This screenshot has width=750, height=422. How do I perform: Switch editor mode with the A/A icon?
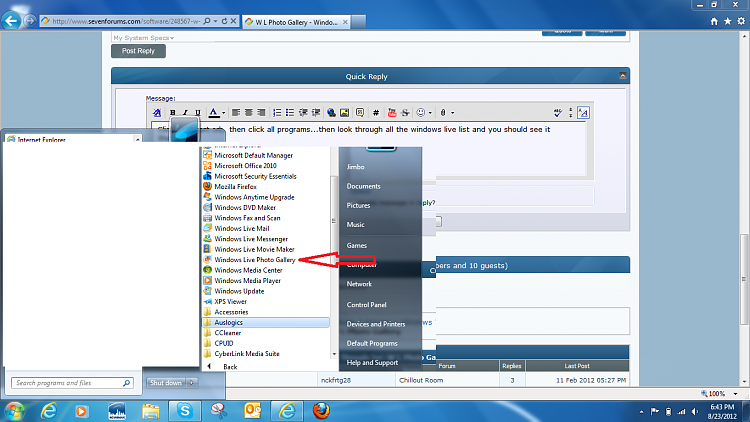click(583, 112)
